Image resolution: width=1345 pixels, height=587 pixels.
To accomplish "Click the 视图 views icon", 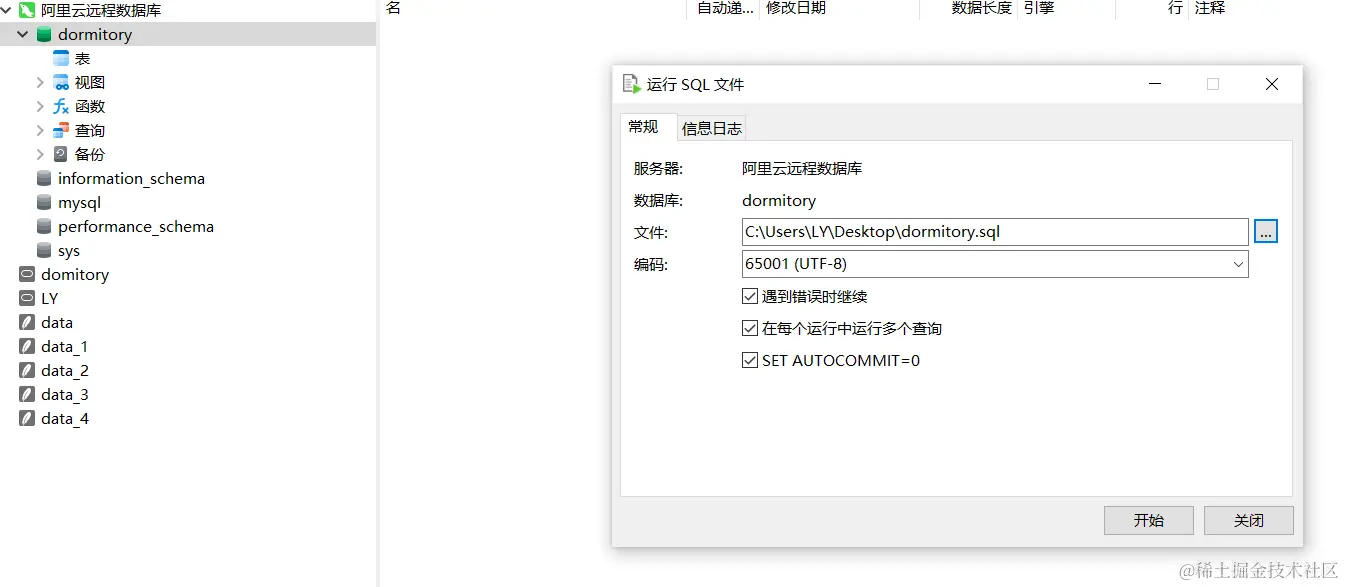I will [61, 82].
